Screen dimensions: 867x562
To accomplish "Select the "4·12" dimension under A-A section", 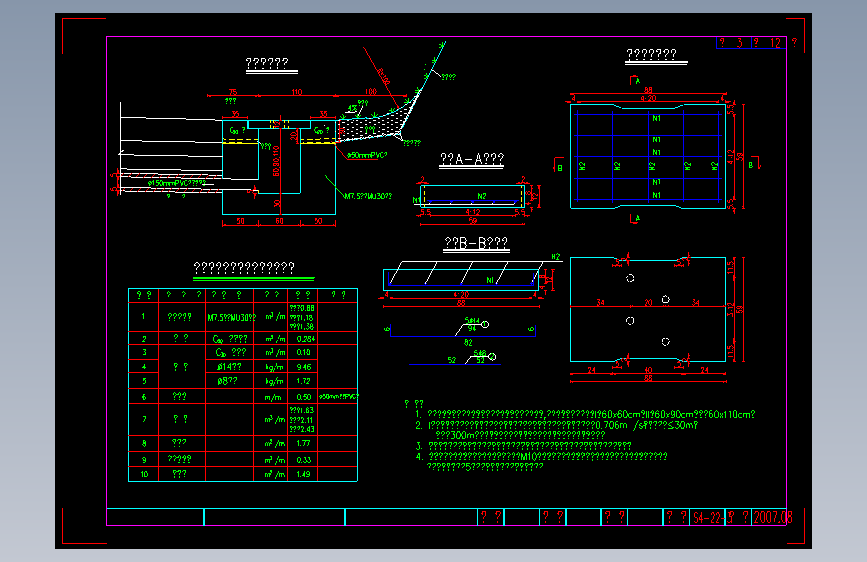I will (473, 212).
